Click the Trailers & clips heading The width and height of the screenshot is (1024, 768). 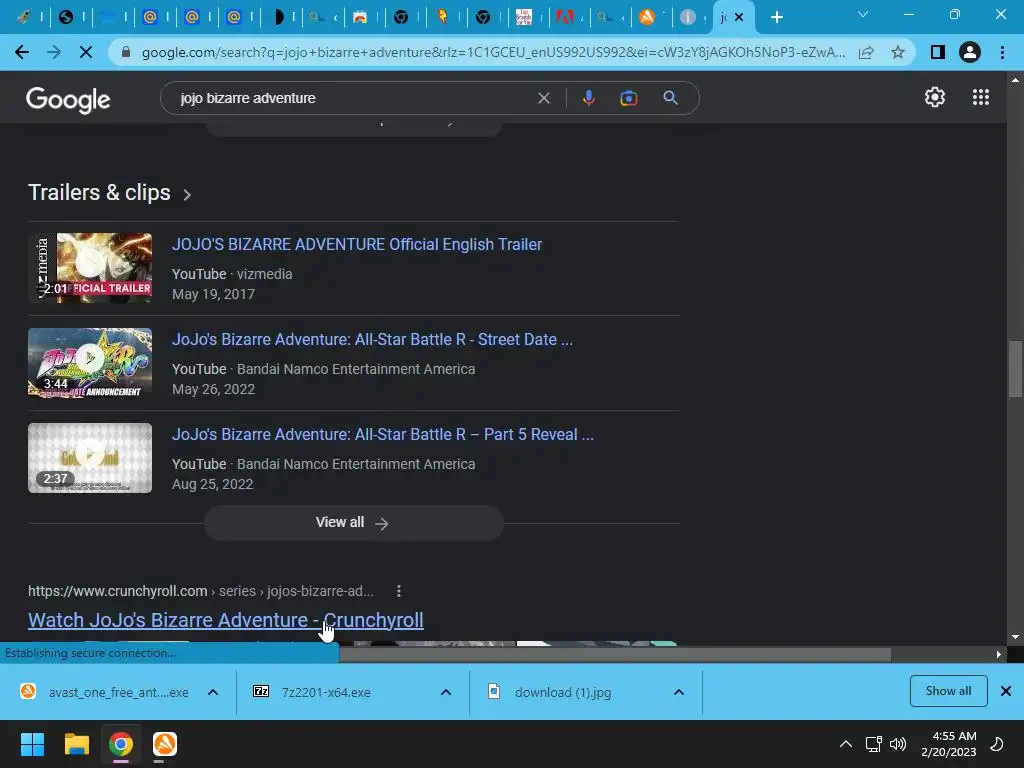pyautogui.click(x=99, y=193)
